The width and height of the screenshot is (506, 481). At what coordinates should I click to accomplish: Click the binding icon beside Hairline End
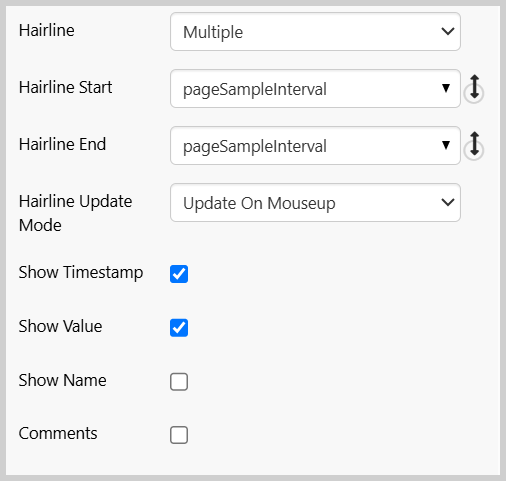pyautogui.click(x=474, y=146)
